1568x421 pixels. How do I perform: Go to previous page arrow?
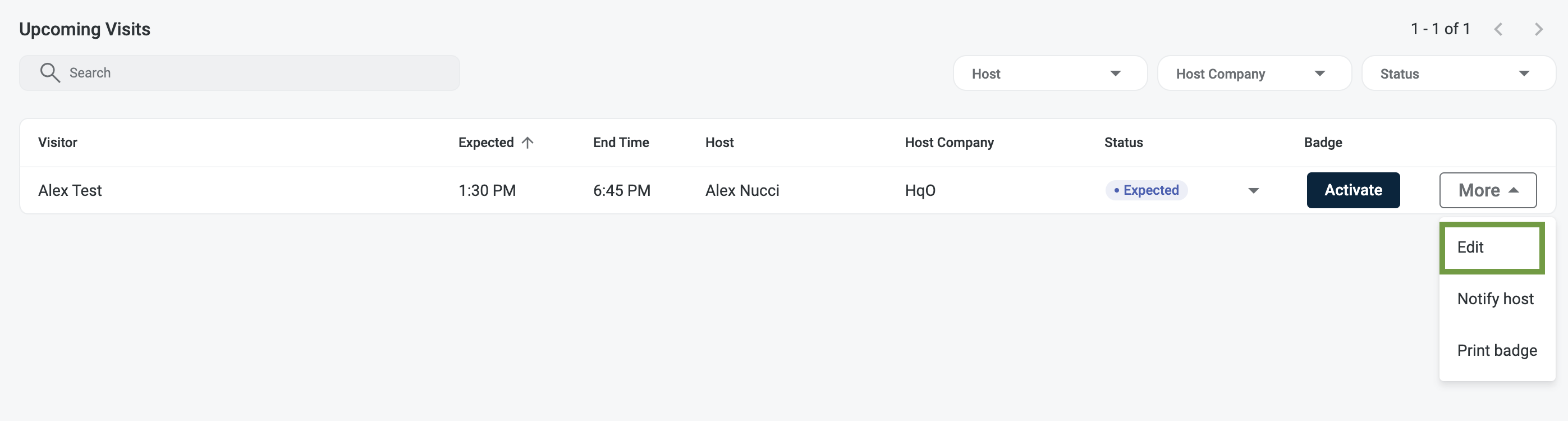click(x=1498, y=29)
